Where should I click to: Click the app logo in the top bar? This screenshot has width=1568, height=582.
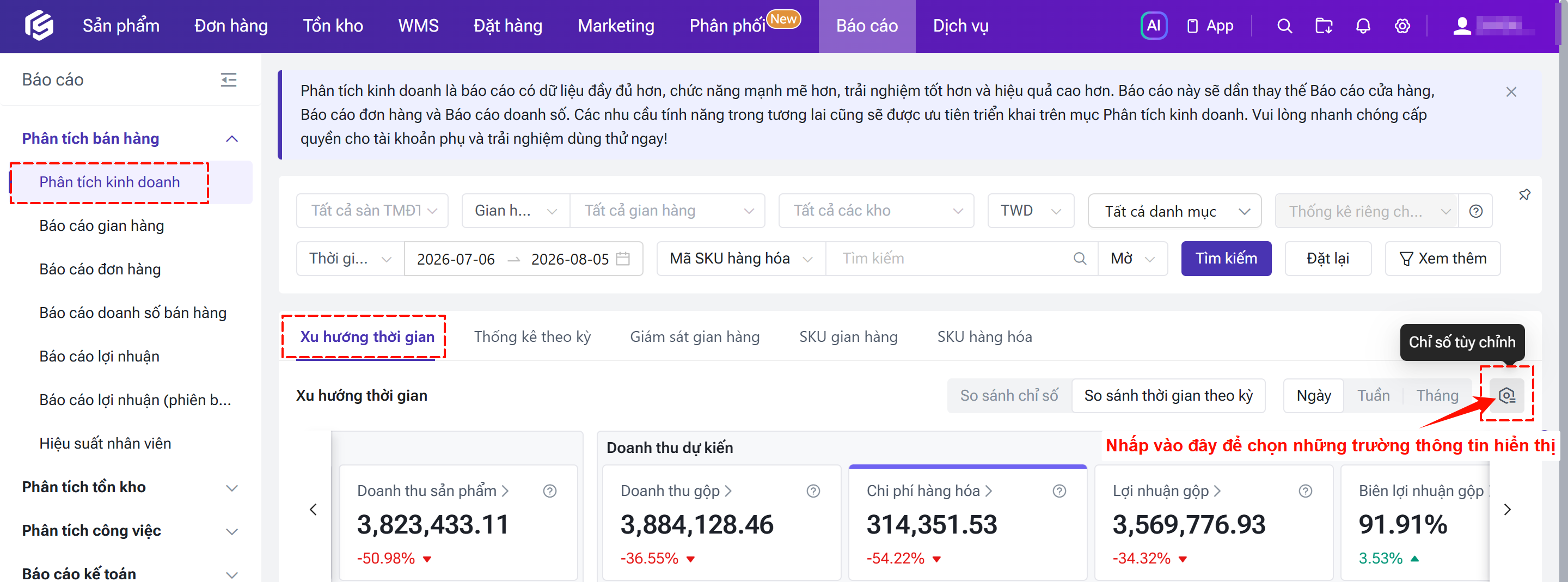[39, 26]
